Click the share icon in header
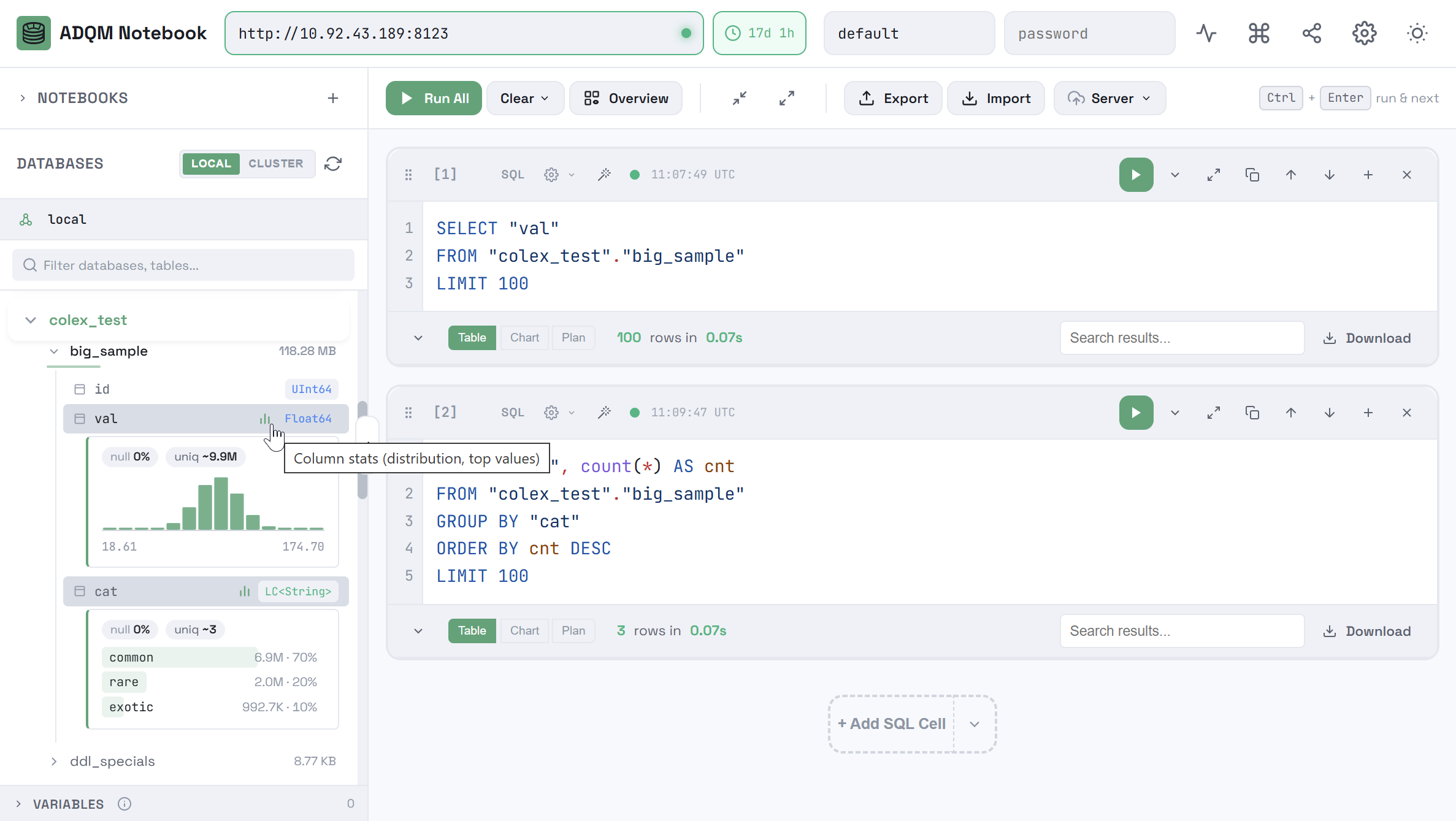1456x821 pixels. (1312, 33)
